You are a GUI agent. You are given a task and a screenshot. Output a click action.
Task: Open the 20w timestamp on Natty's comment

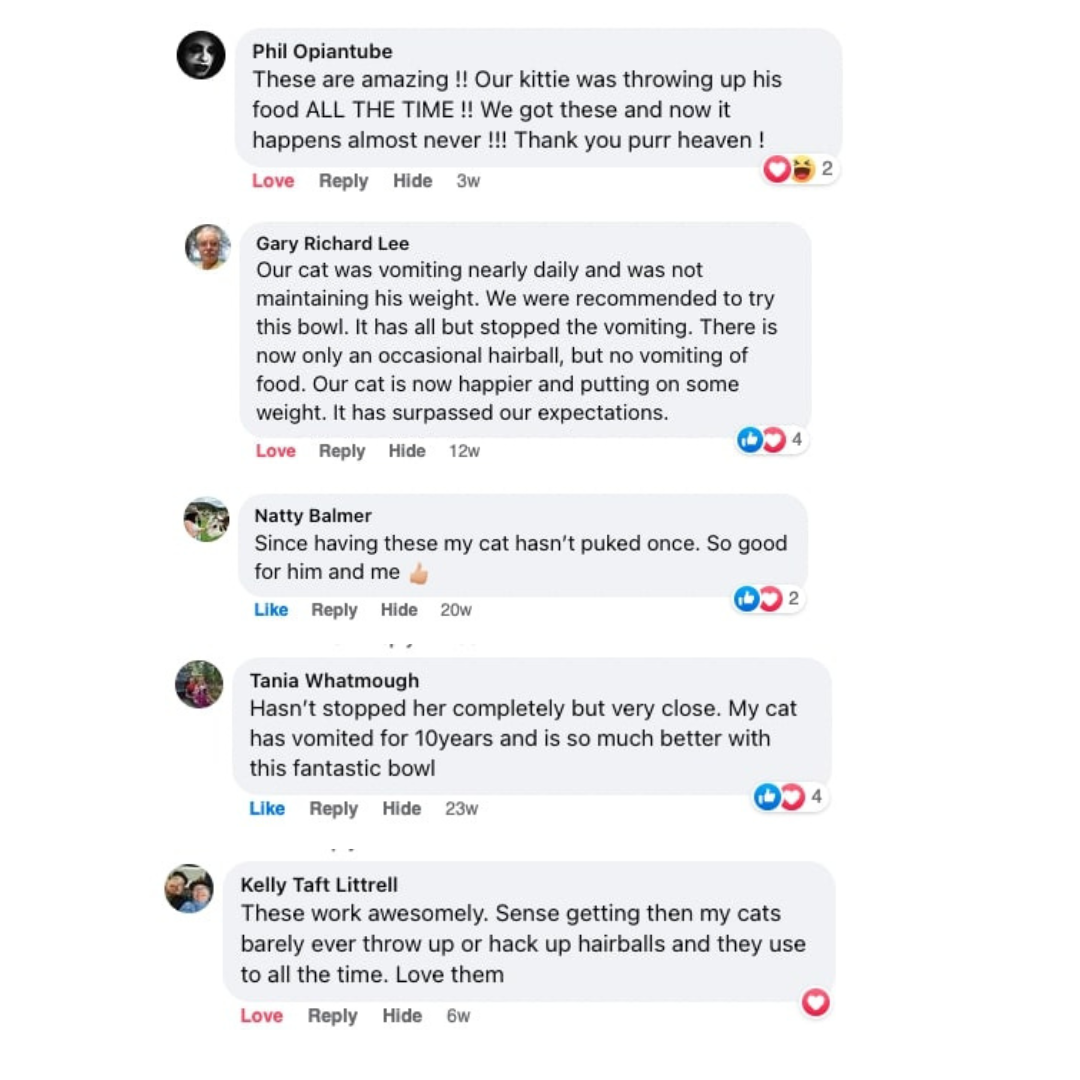(456, 610)
